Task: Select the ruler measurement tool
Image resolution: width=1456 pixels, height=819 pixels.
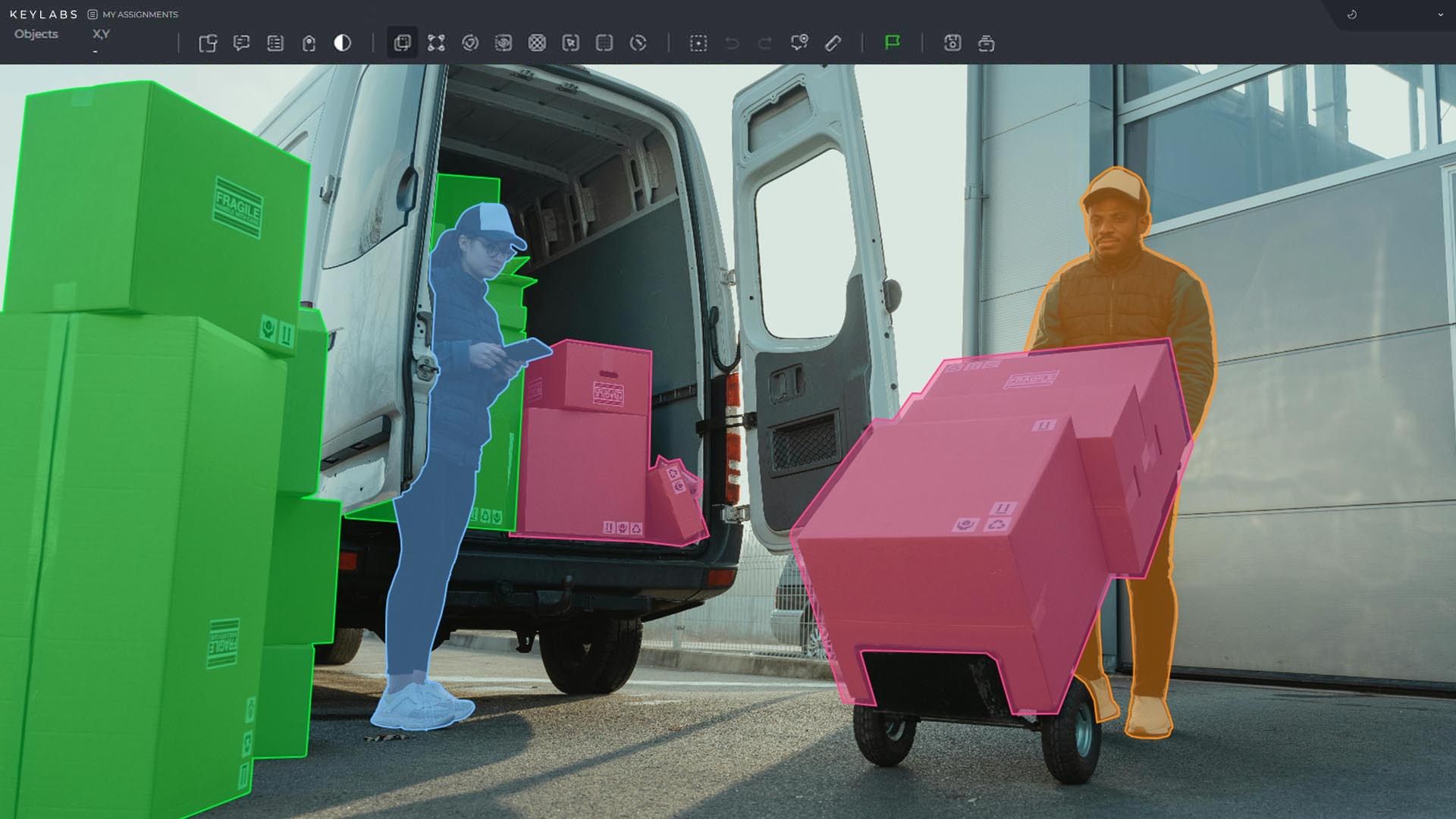Action: point(833,43)
